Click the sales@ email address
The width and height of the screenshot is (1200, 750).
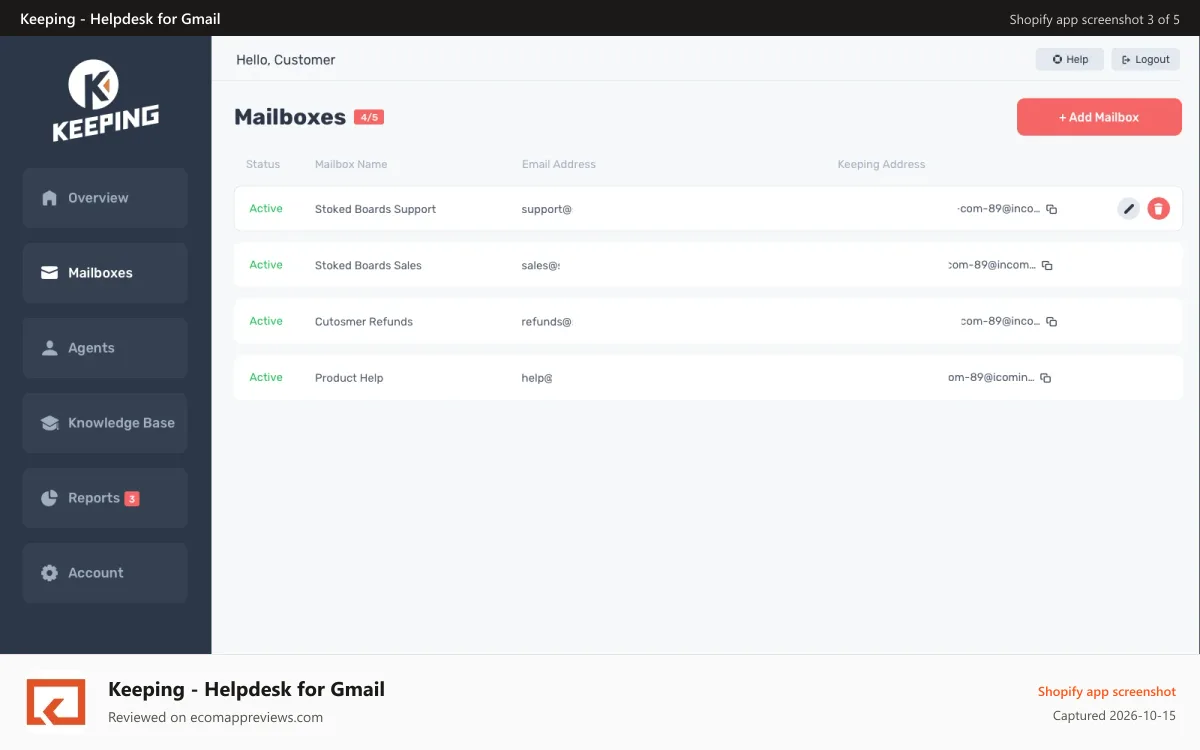tap(541, 265)
